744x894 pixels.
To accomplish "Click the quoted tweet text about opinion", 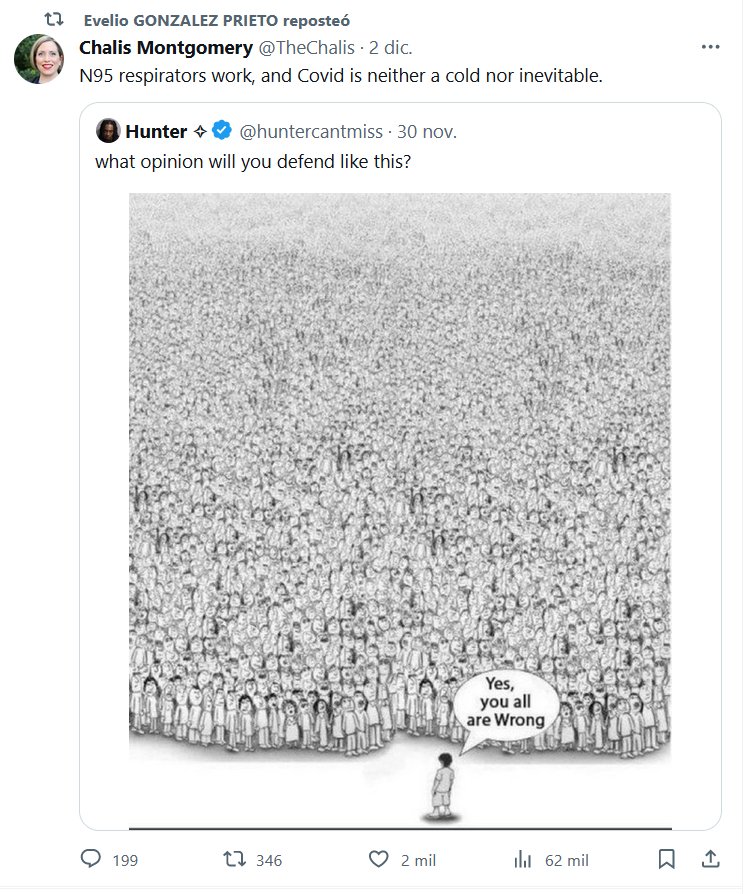I will (x=253, y=161).
